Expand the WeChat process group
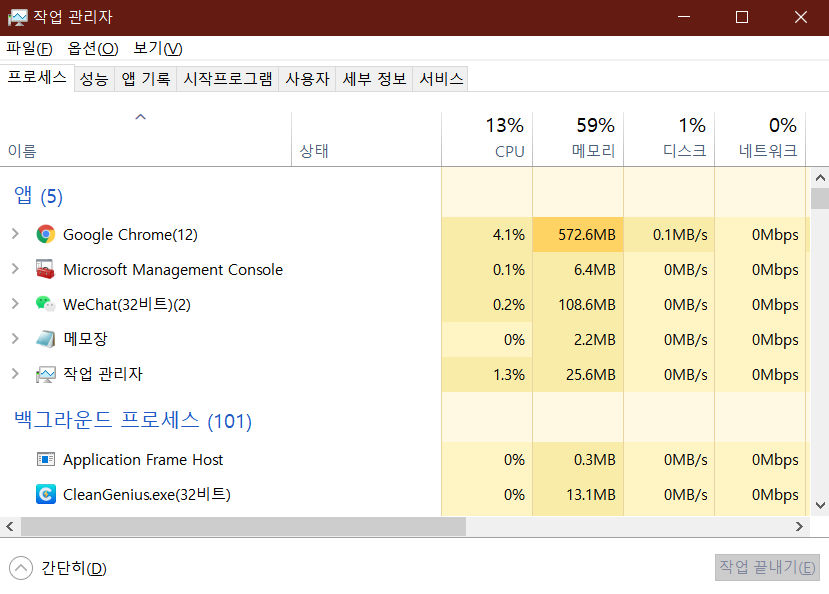The image size is (829, 594). (x=17, y=304)
